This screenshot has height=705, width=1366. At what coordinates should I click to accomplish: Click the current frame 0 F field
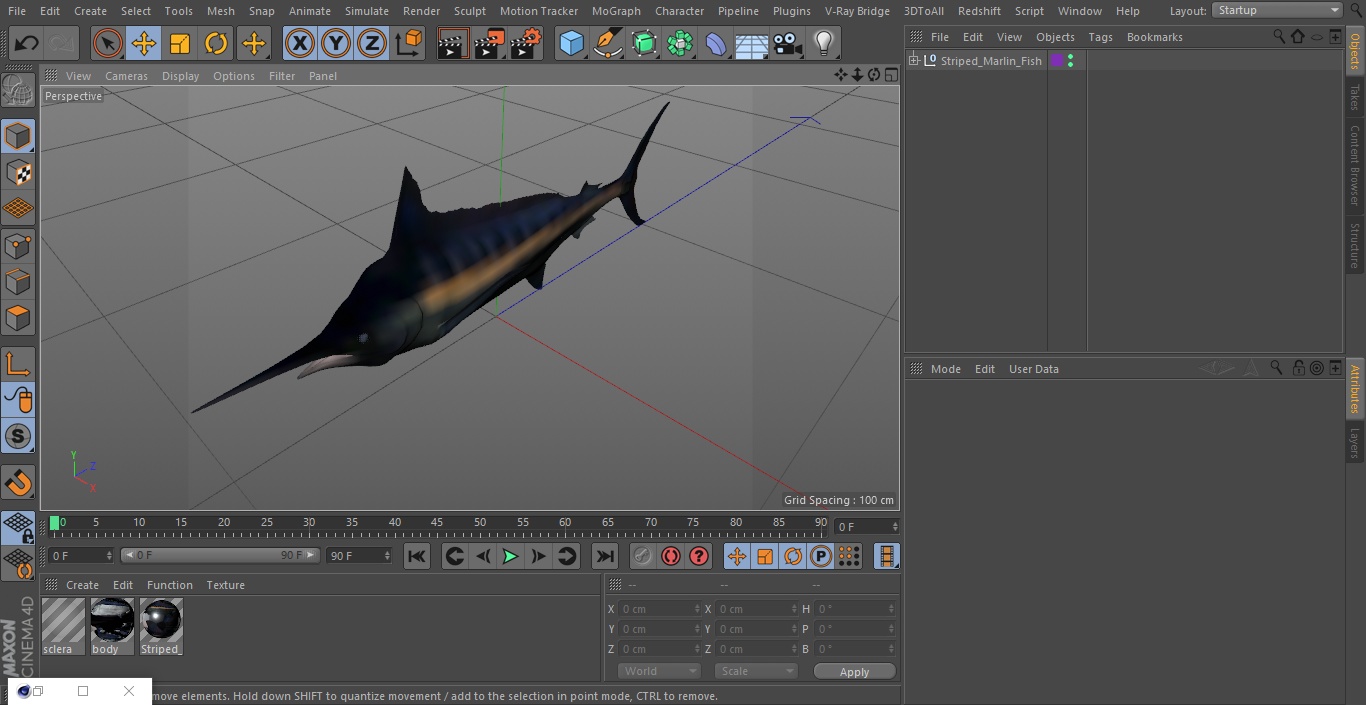click(81, 555)
